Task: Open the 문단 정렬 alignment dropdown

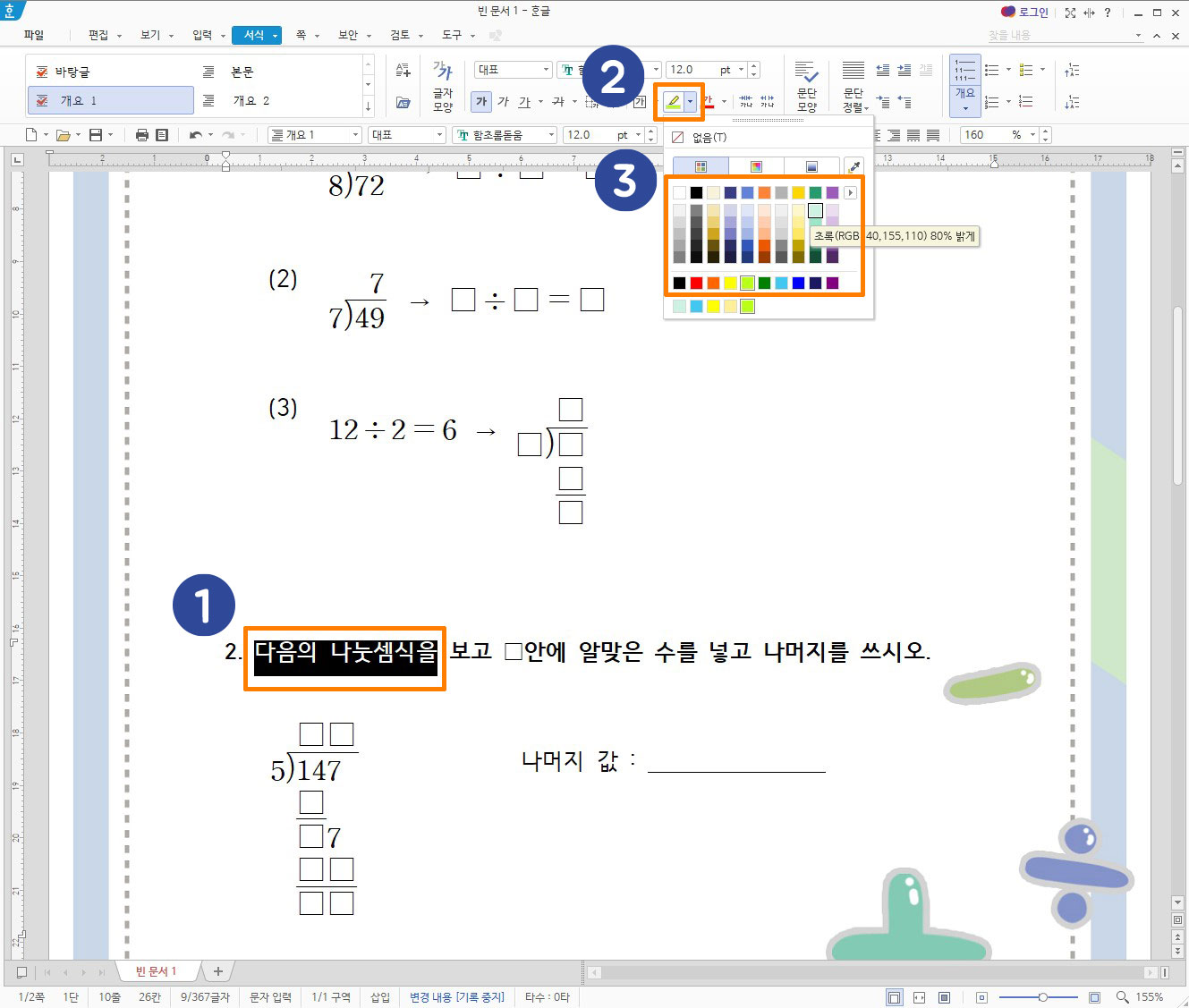Action: pos(854,87)
